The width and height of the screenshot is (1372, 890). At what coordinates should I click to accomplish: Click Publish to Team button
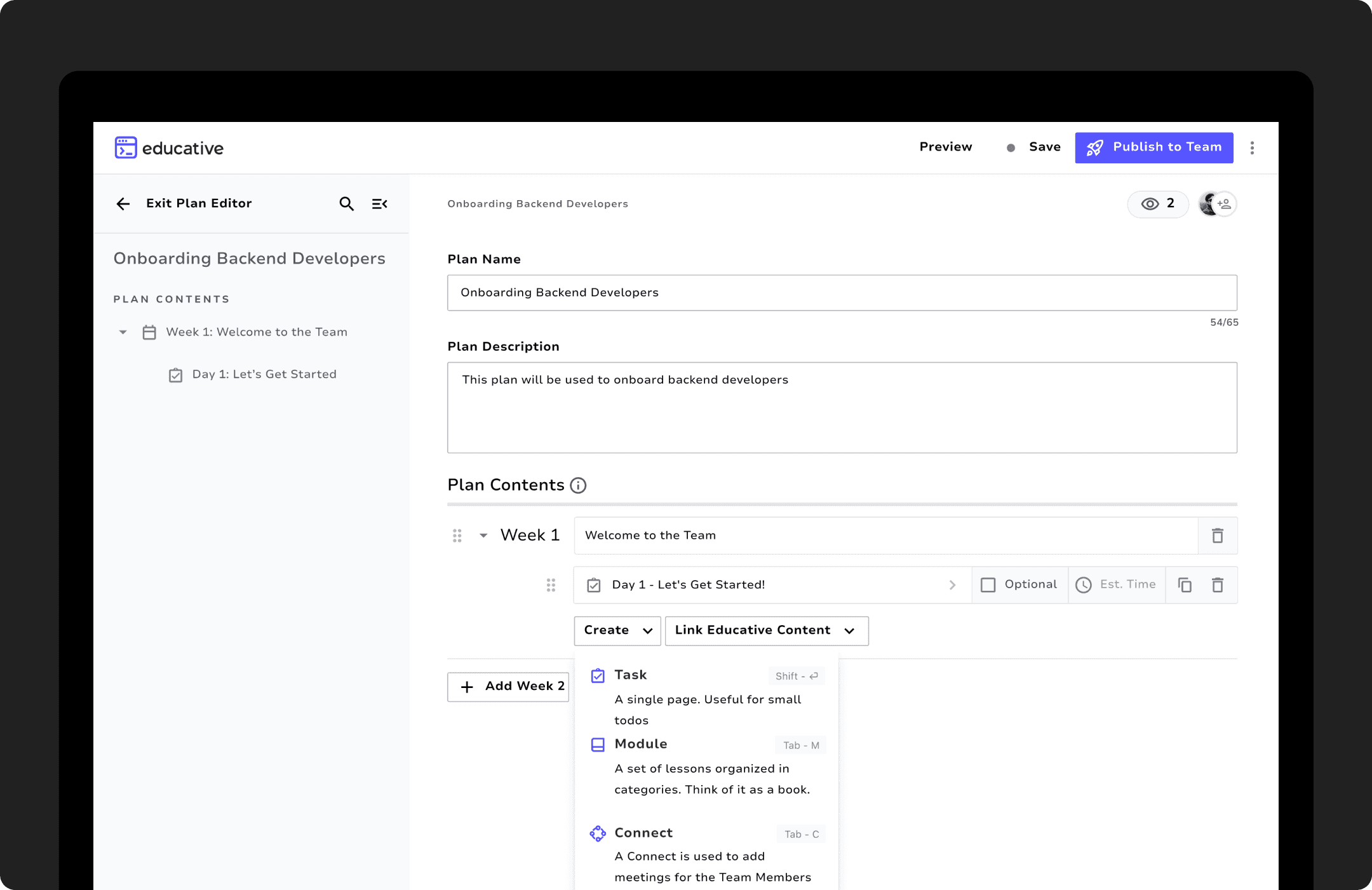click(1153, 147)
